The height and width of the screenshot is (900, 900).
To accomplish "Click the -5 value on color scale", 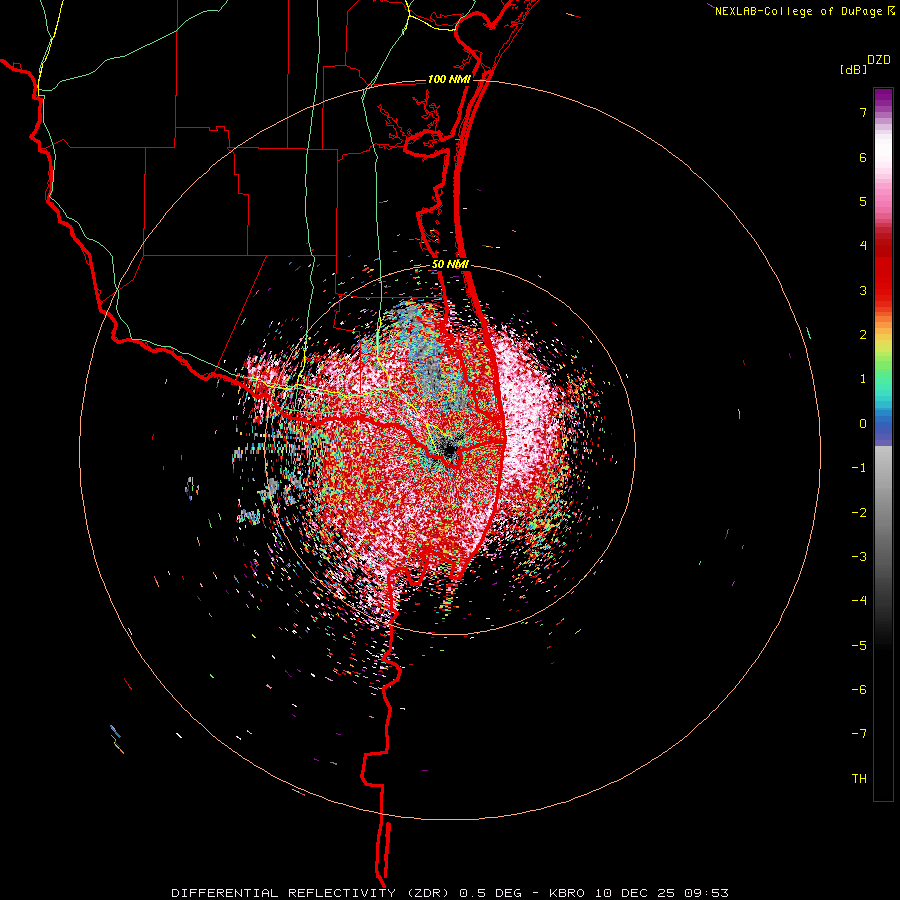I will click(859, 645).
